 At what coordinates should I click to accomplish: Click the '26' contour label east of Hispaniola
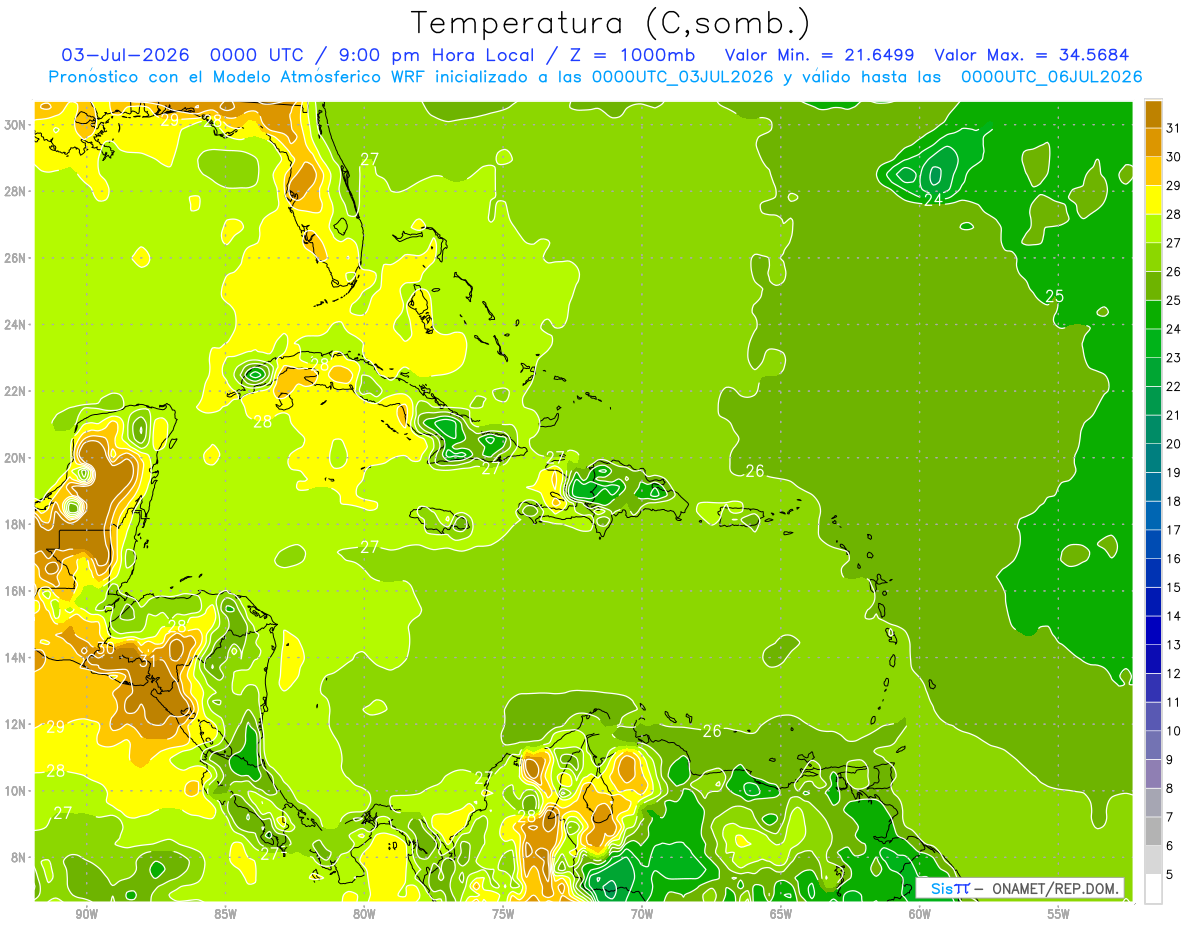pos(755,471)
